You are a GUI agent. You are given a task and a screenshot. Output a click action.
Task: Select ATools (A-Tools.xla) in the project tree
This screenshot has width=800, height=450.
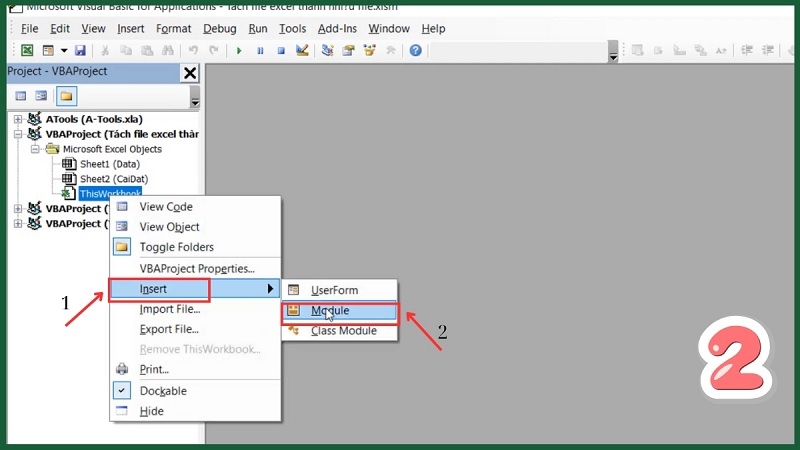[94, 119]
